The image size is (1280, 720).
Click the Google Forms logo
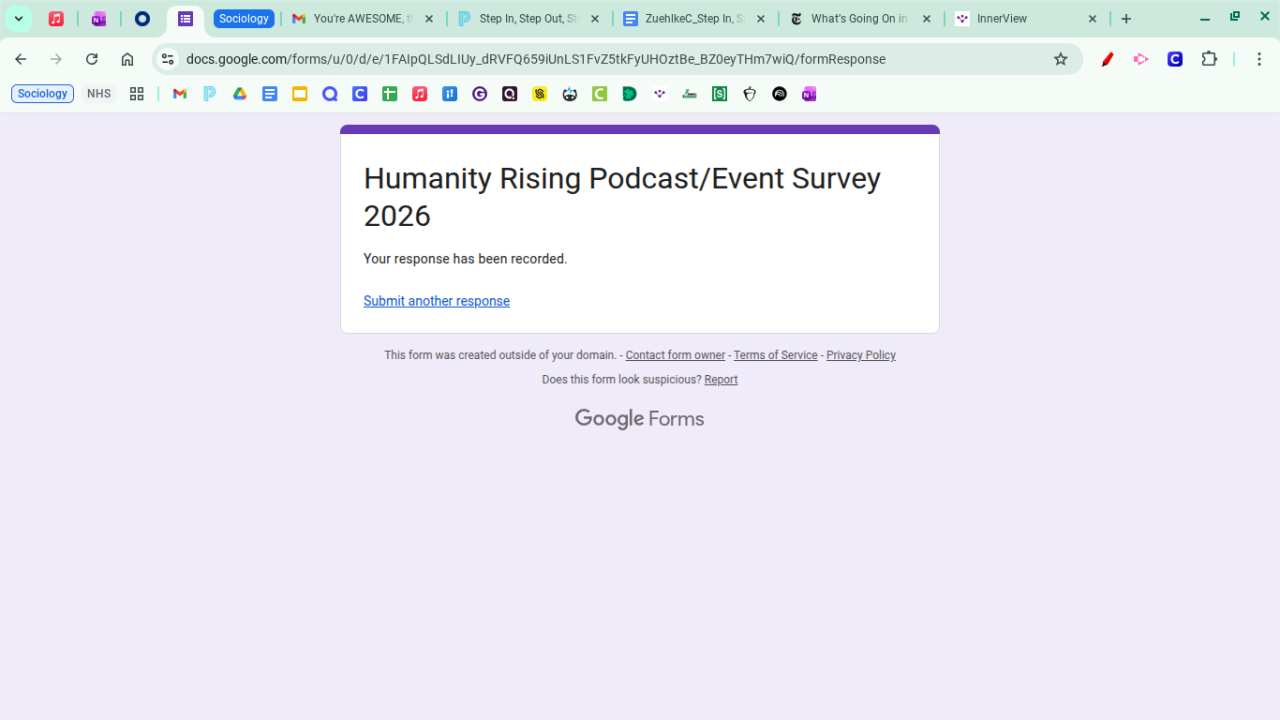pos(640,419)
